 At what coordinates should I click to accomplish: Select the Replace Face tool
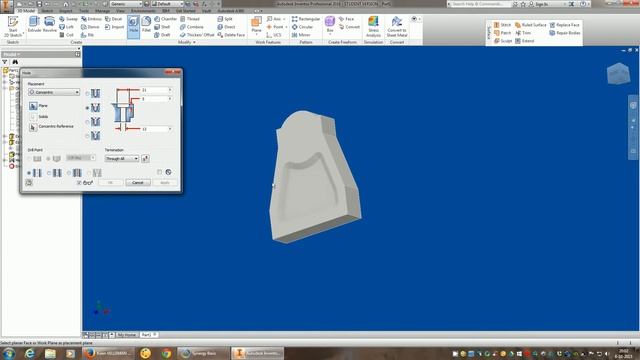pos(564,25)
